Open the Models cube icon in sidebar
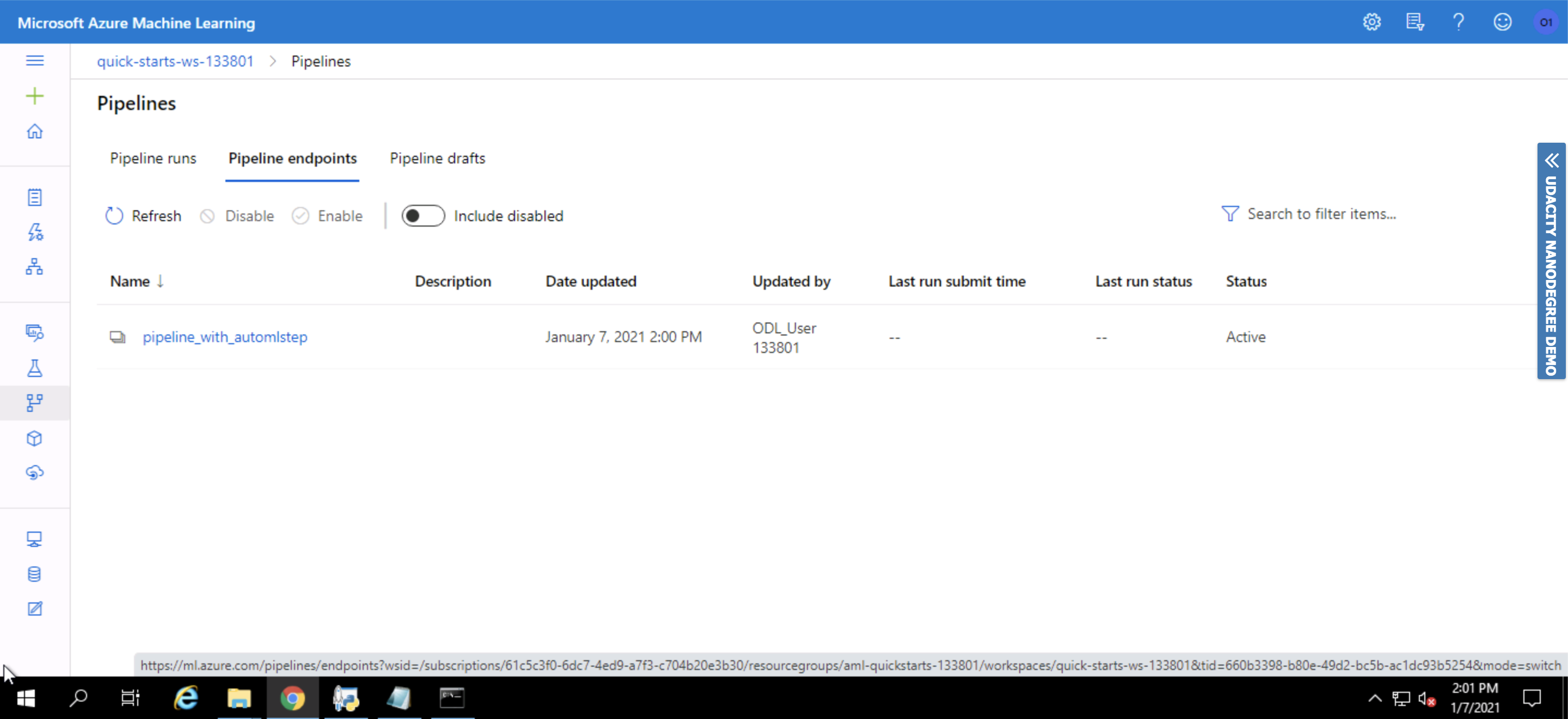This screenshot has width=1568, height=719. 35,438
